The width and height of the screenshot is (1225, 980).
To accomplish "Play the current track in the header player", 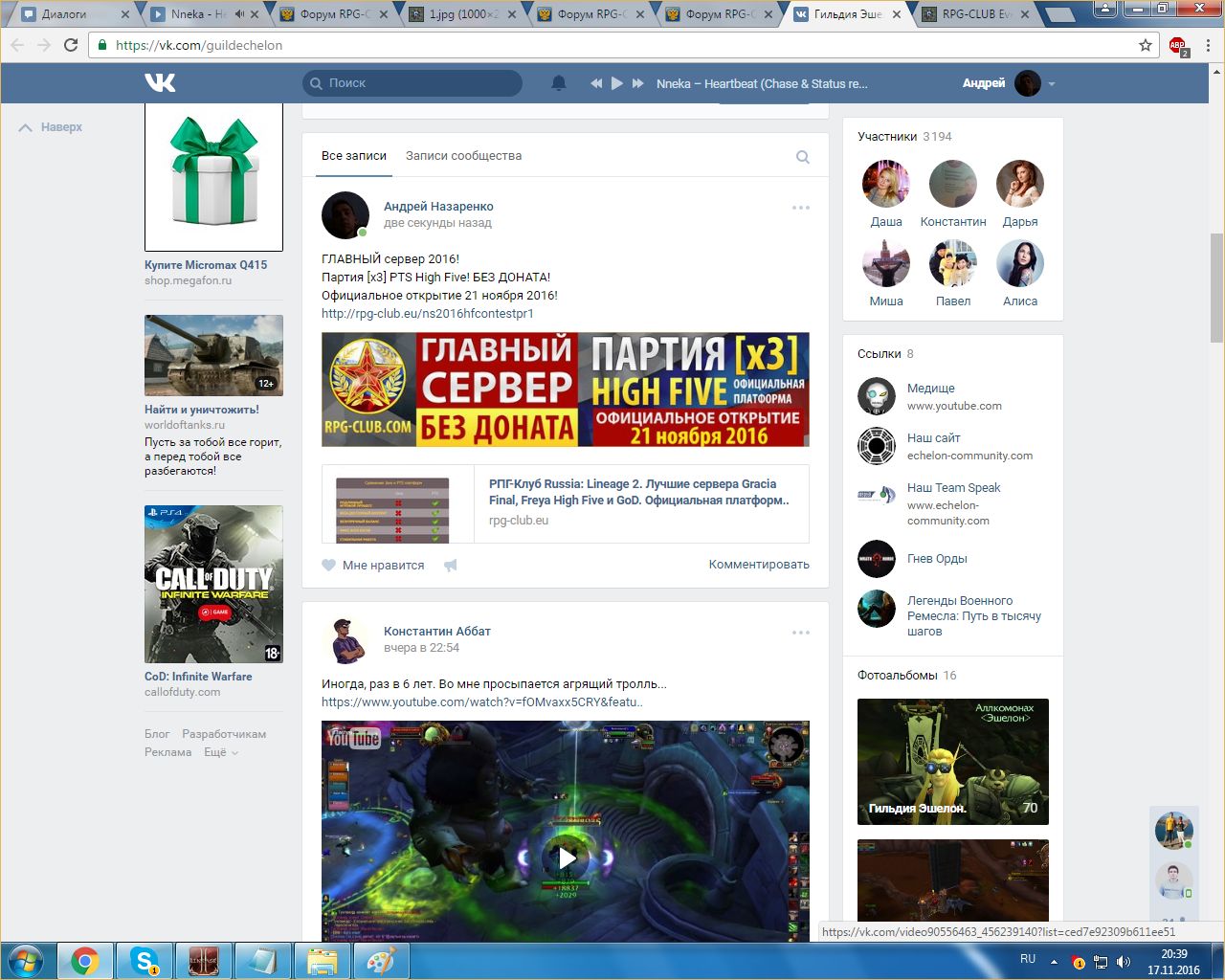I will [x=617, y=83].
